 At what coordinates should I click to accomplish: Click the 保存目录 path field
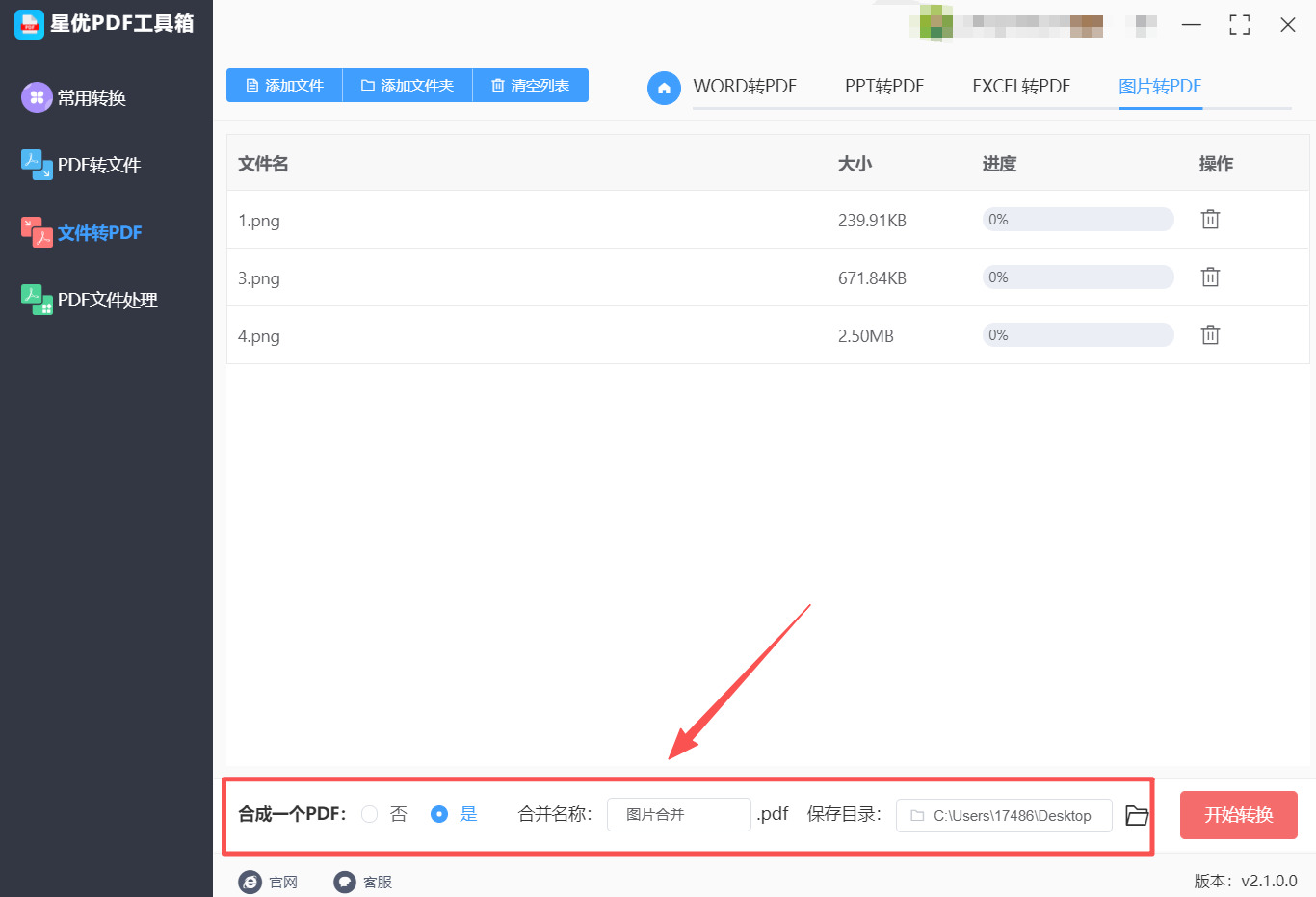(x=1004, y=815)
